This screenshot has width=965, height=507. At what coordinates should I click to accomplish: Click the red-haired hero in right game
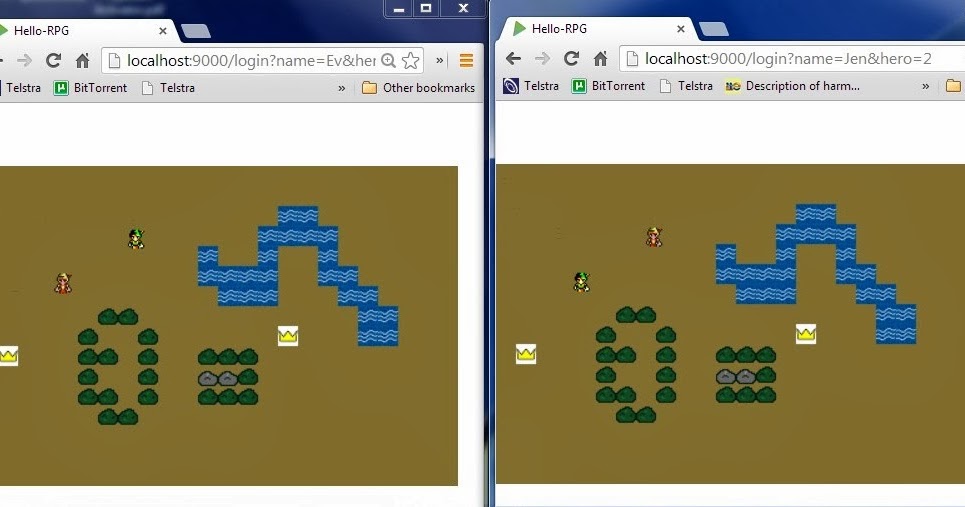click(654, 237)
